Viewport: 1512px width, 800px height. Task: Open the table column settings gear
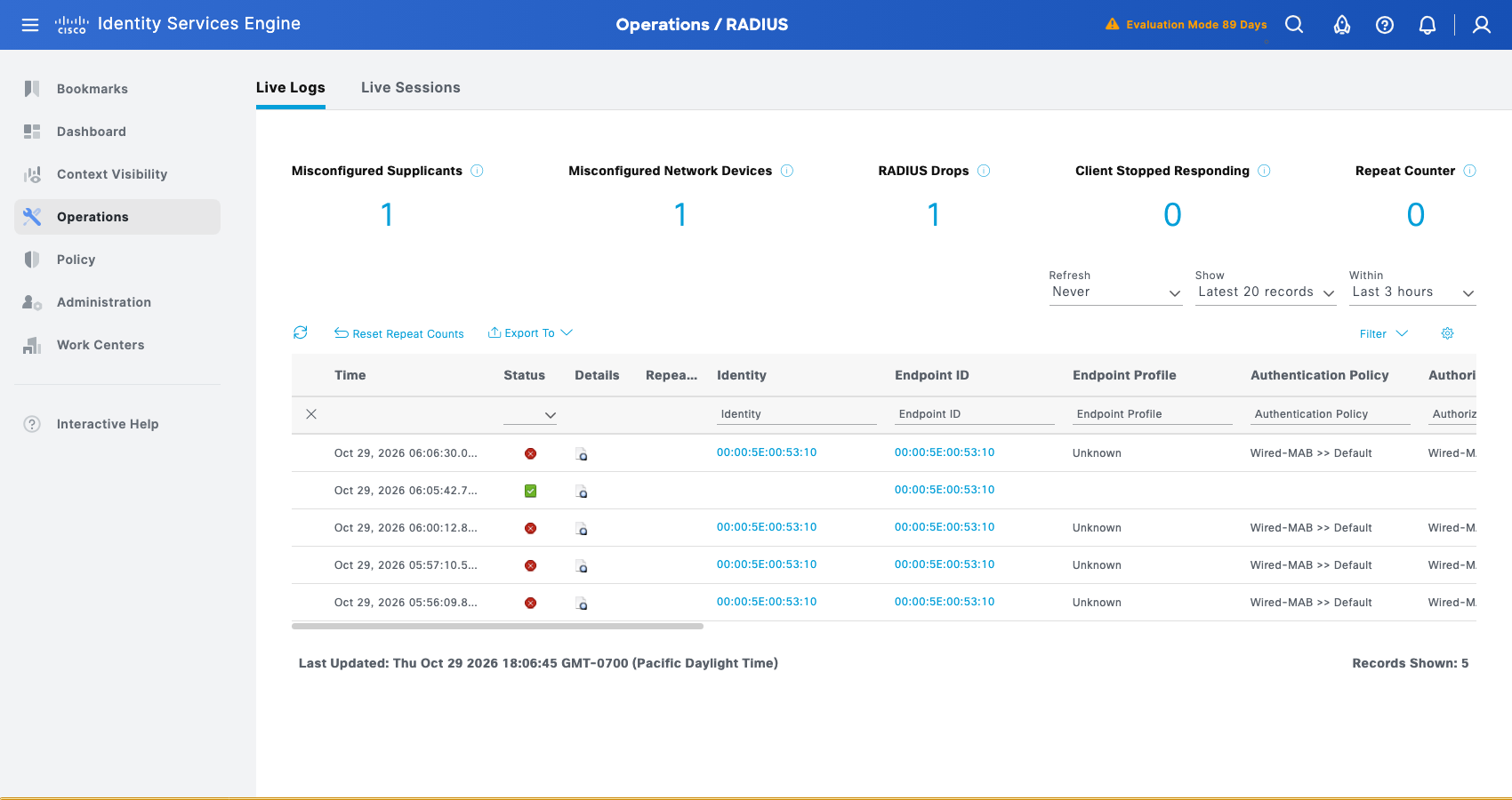pos(1447,333)
